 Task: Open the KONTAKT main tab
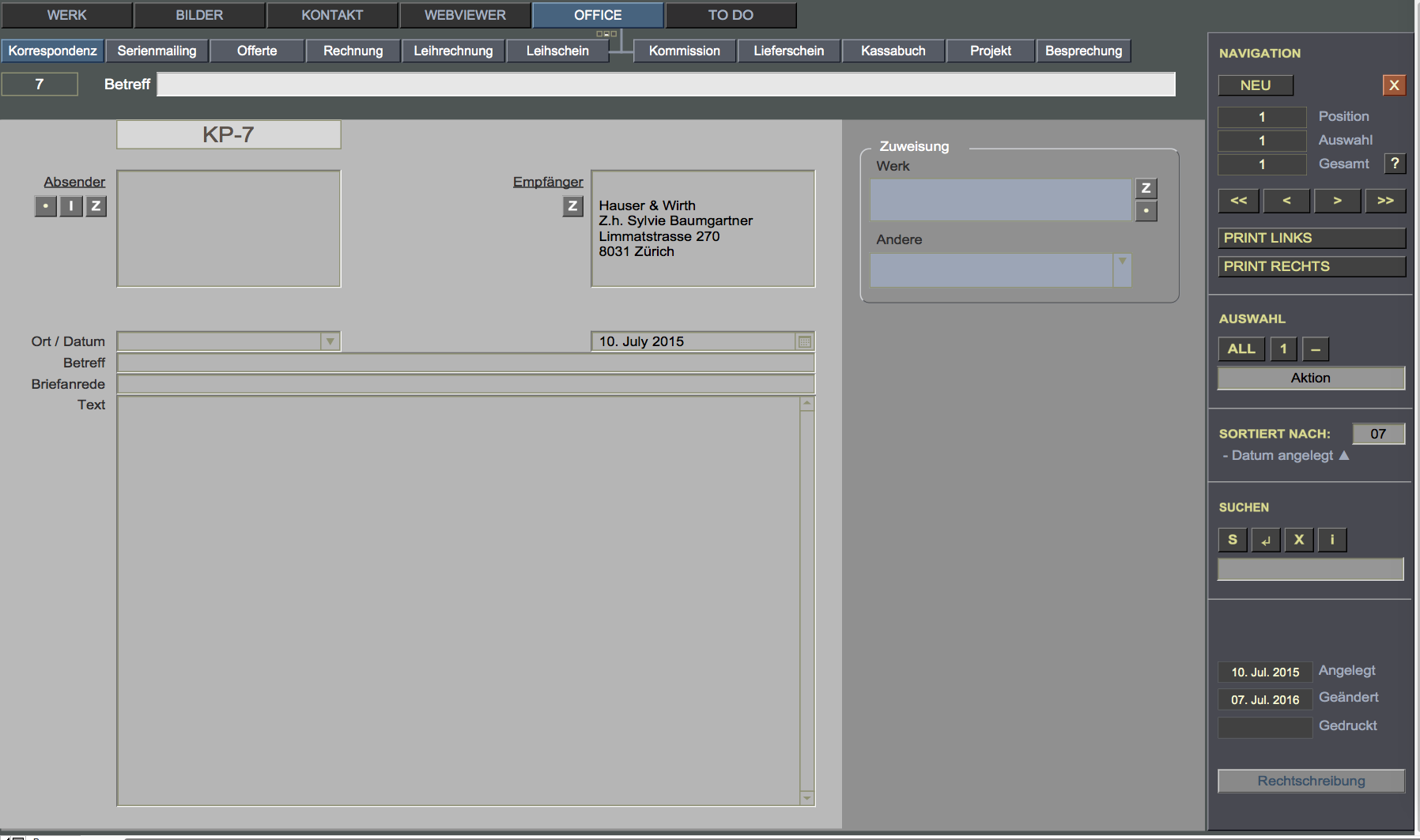tap(332, 15)
